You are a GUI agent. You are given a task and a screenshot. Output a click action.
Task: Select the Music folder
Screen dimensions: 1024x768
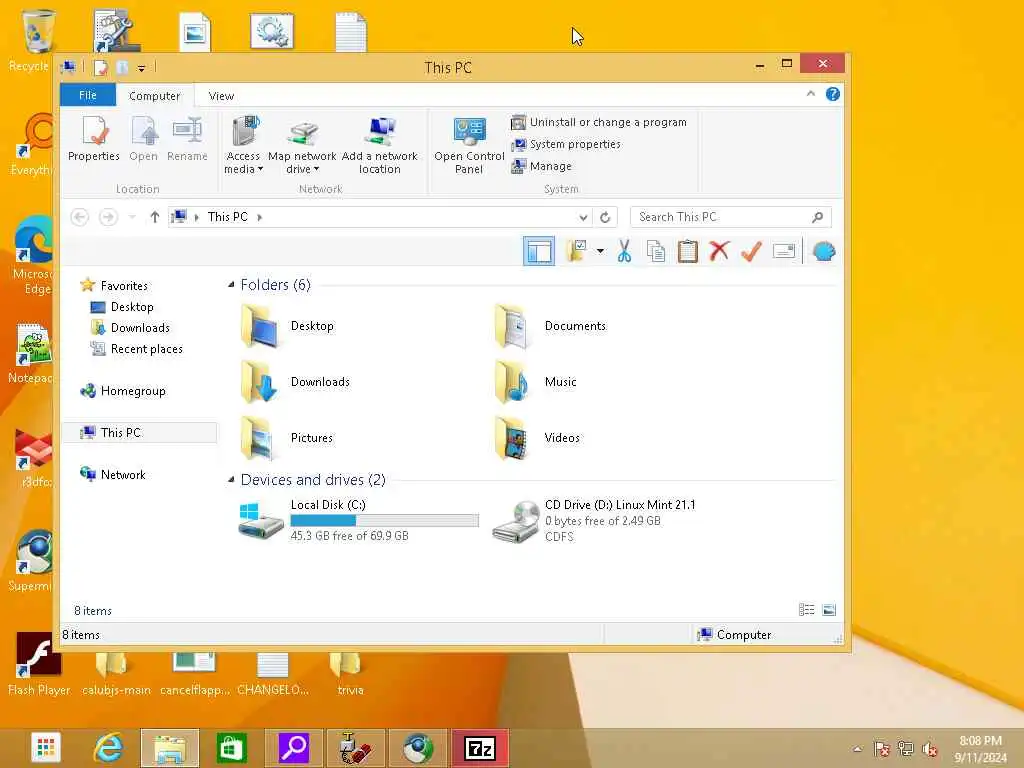536,382
